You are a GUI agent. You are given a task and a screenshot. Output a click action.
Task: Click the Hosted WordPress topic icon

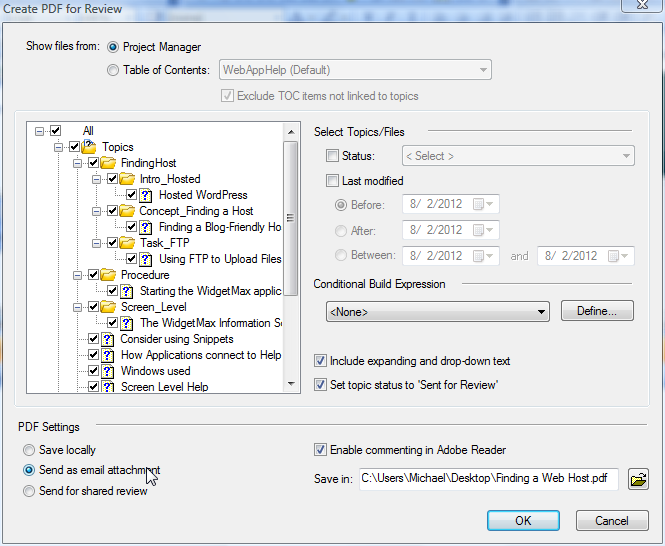click(146, 195)
